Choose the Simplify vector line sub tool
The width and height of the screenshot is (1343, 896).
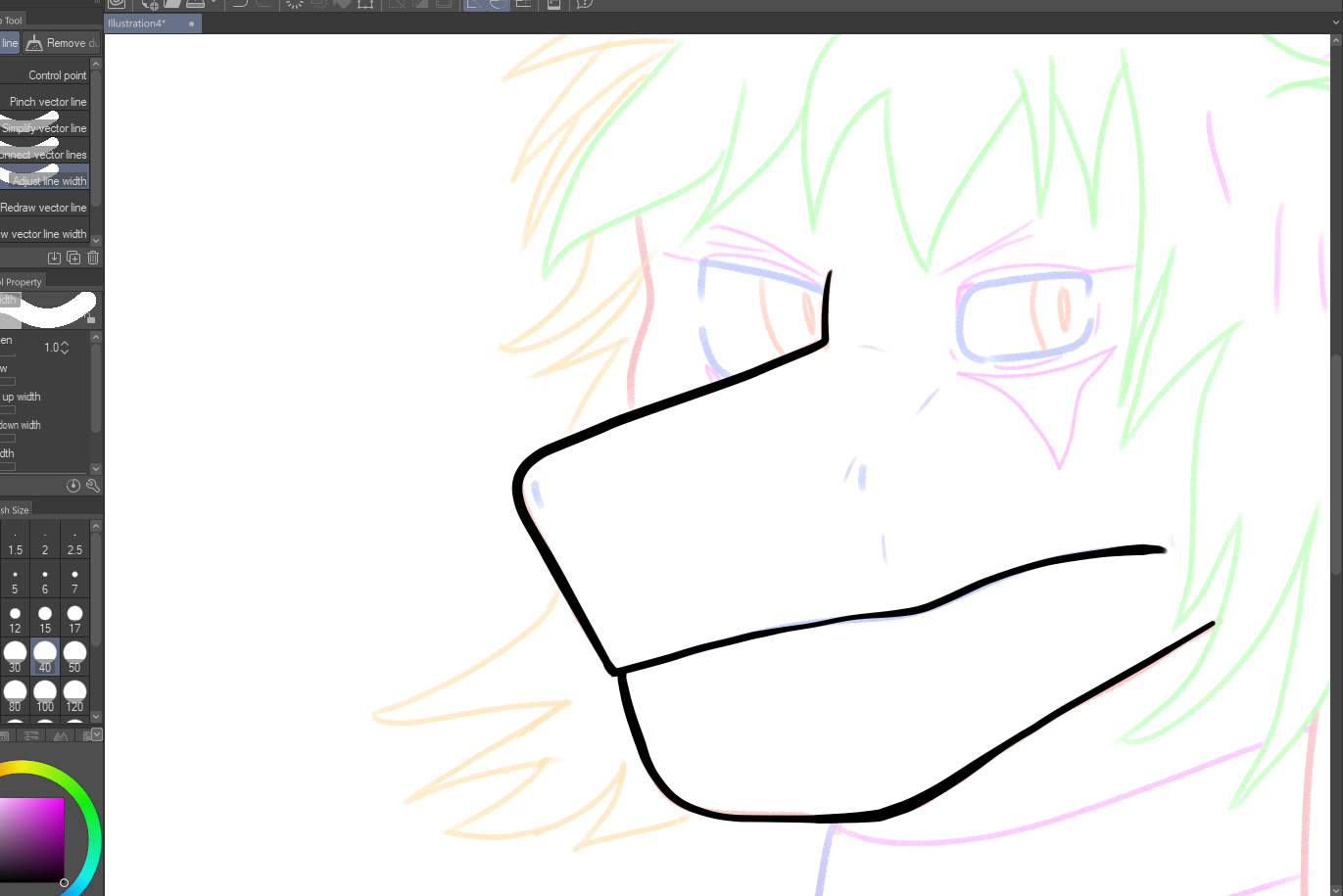tap(44, 128)
